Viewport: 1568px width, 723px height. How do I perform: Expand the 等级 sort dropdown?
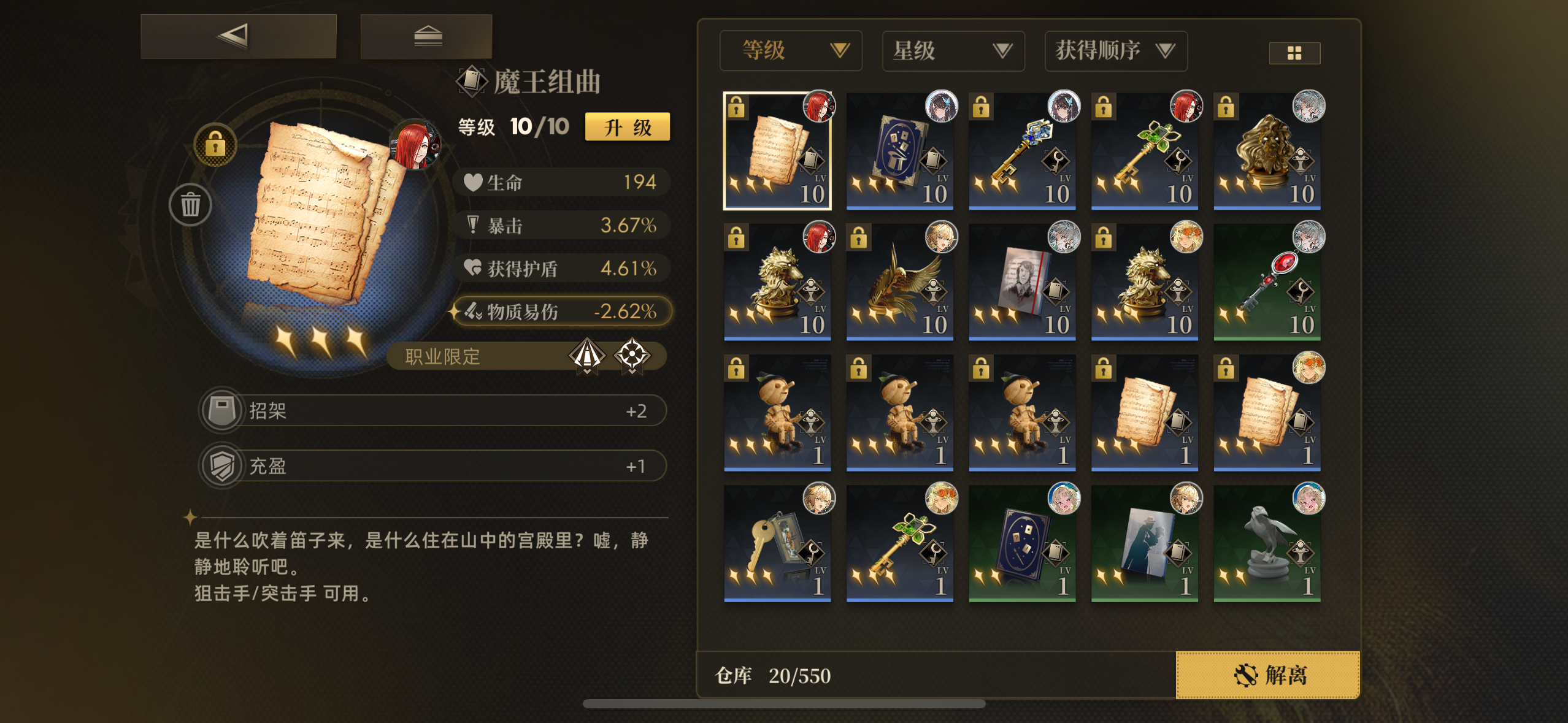coord(791,50)
